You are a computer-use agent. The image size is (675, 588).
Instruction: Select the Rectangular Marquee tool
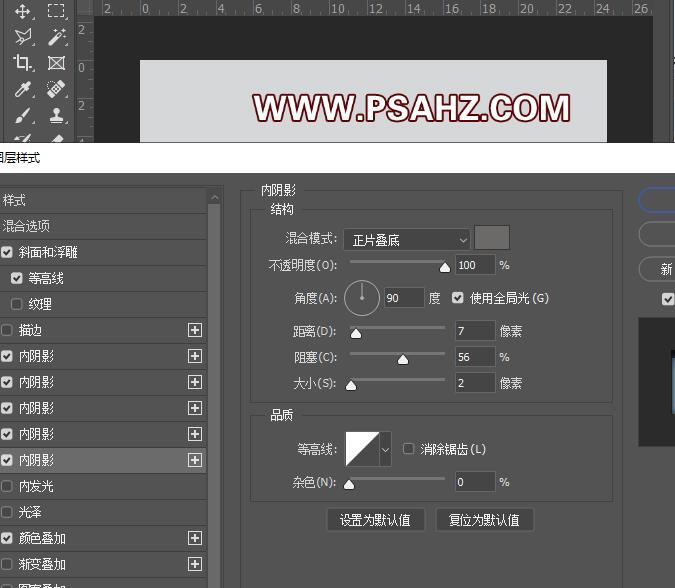tap(56, 11)
